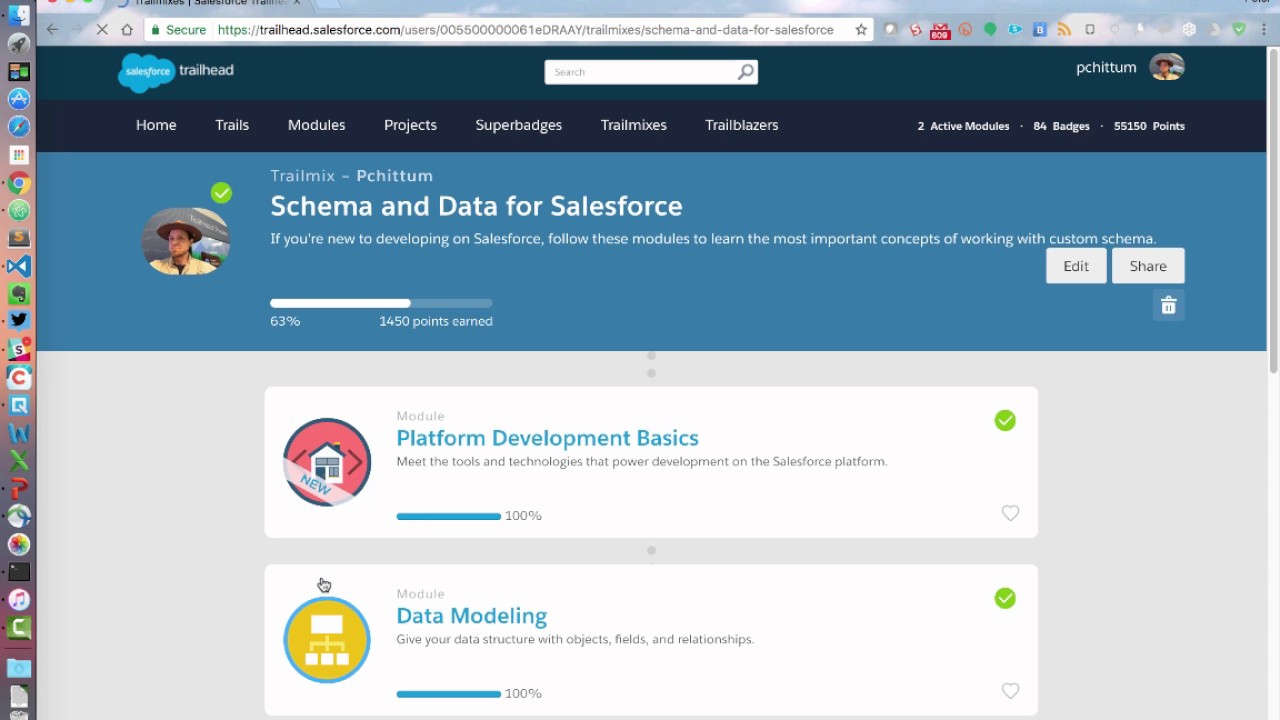Open iTunes from the dock
1280x720 pixels.
[x=19, y=600]
